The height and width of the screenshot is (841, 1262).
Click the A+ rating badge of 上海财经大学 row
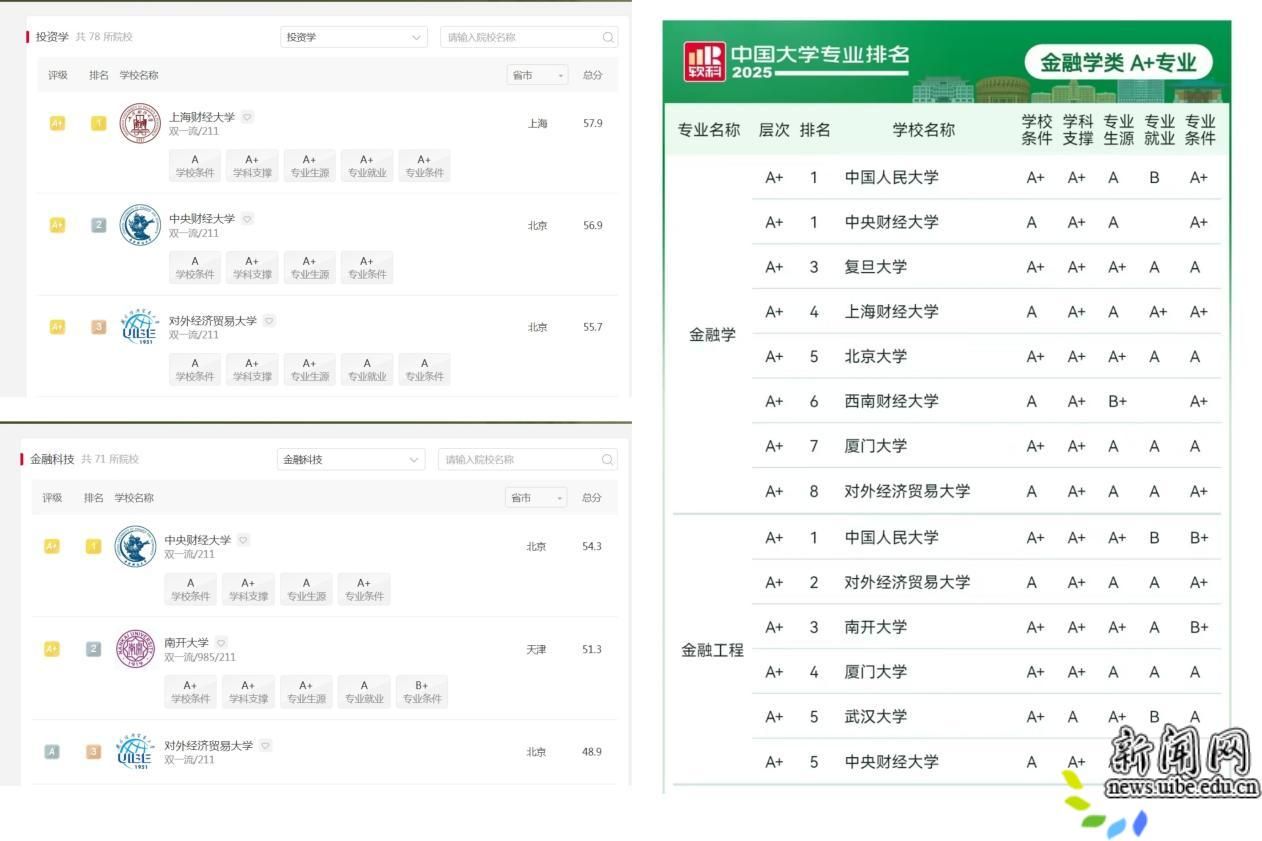click(x=57, y=123)
